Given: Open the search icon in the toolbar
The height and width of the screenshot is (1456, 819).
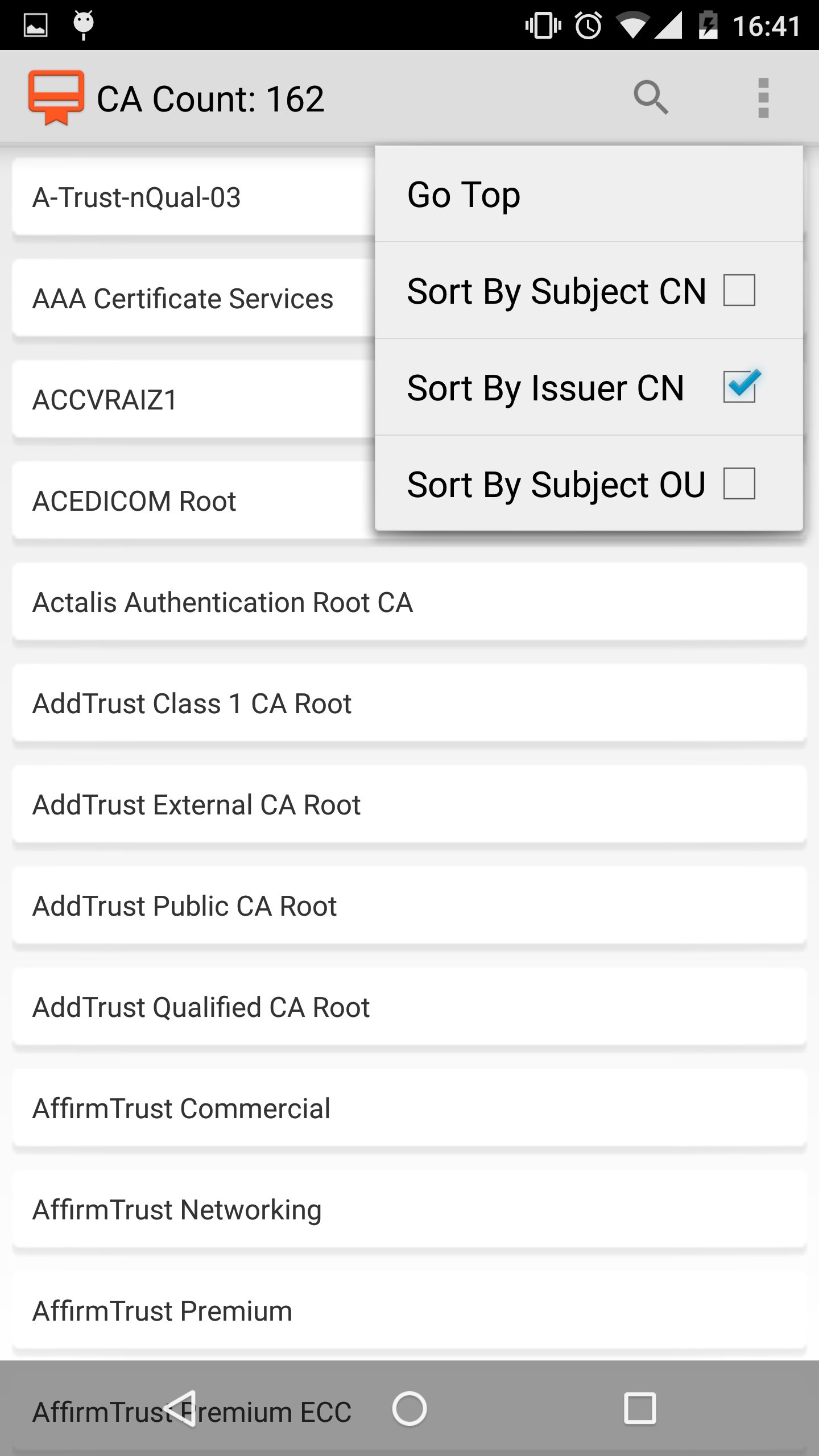Looking at the screenshot, I should (x=652, y=97).
